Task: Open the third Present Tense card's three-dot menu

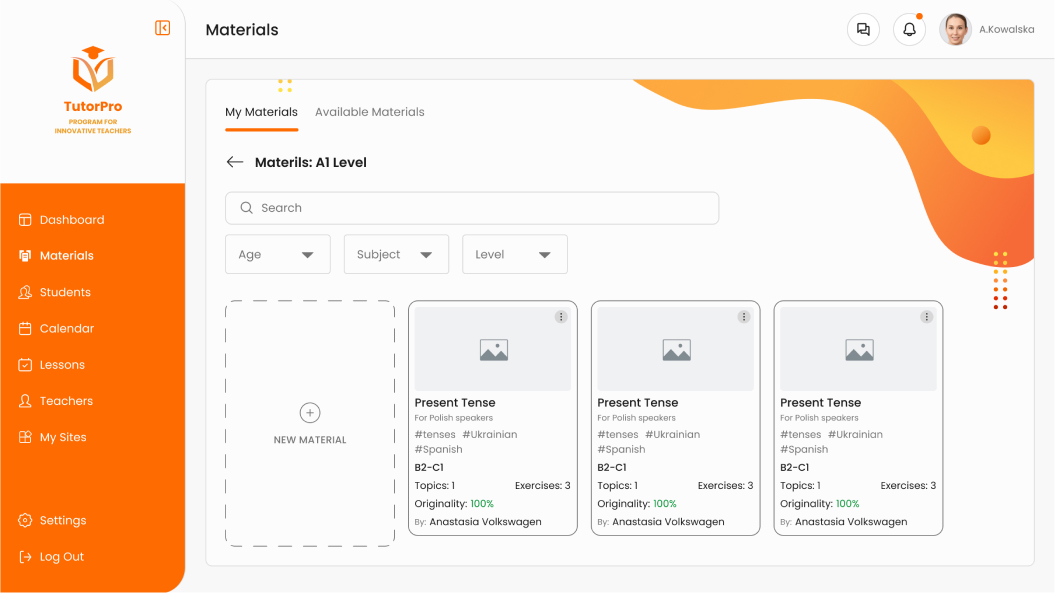Action: 926,317
